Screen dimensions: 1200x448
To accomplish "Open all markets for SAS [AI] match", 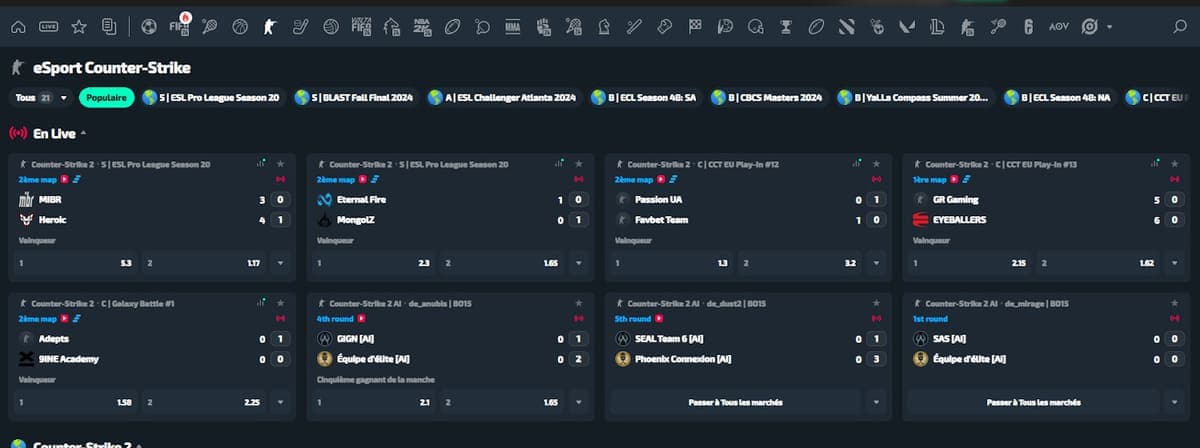I will pos(1033,402).
